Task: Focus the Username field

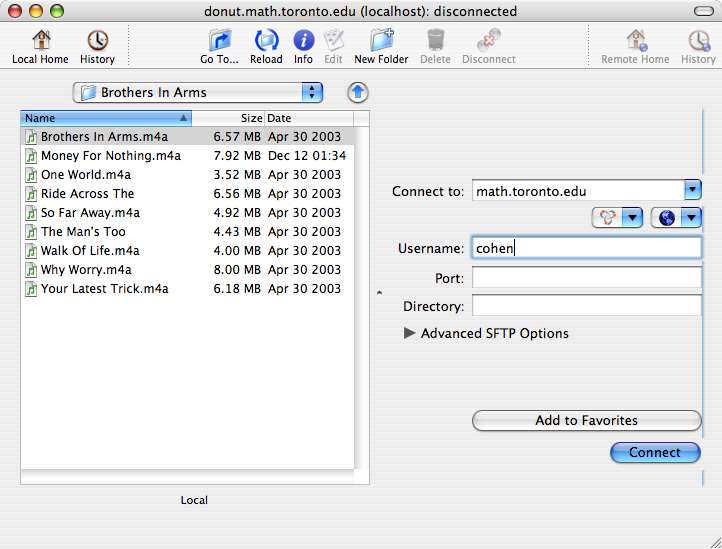Action: 587,248
